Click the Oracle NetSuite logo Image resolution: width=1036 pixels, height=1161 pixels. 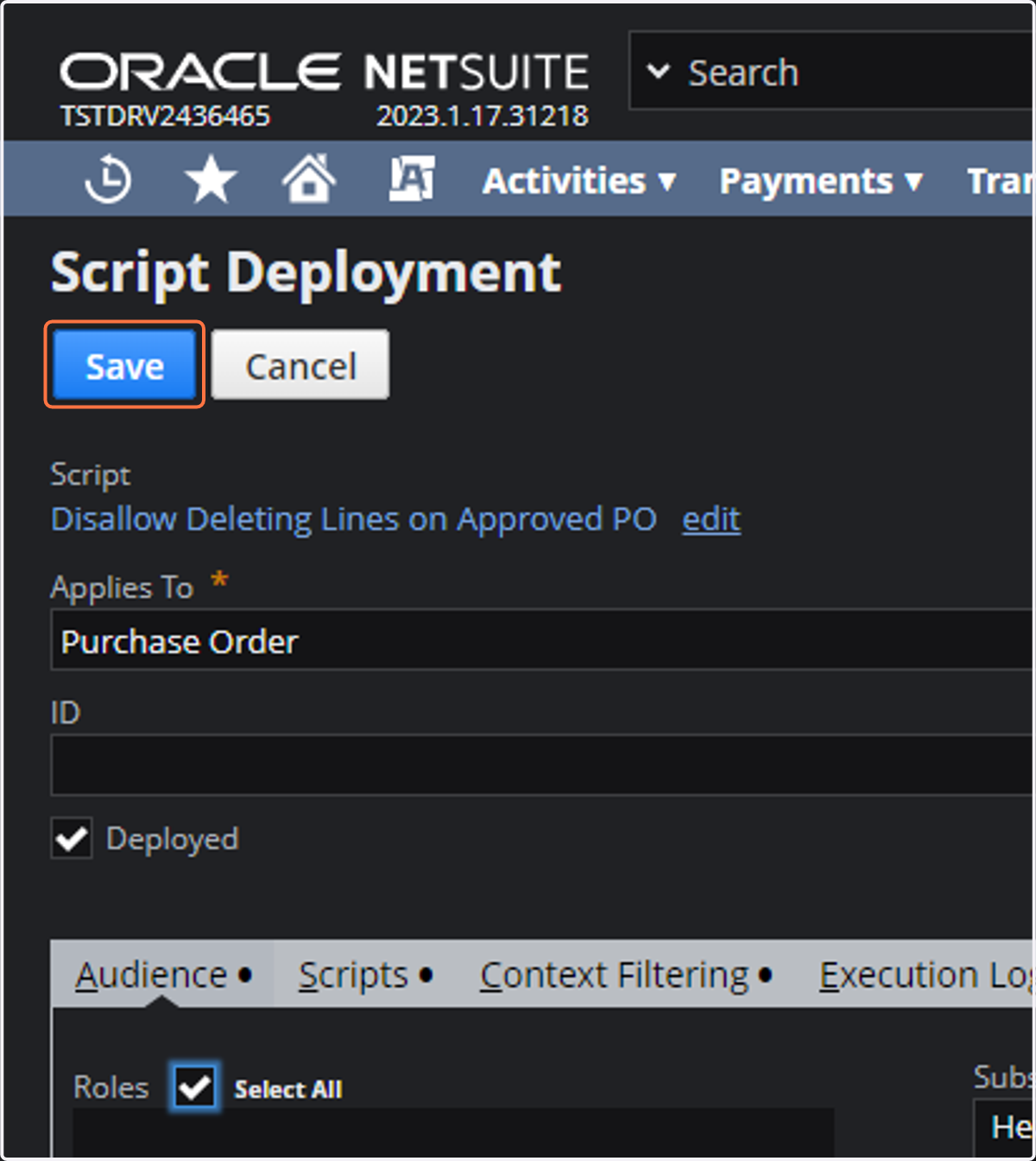point(324,73)
